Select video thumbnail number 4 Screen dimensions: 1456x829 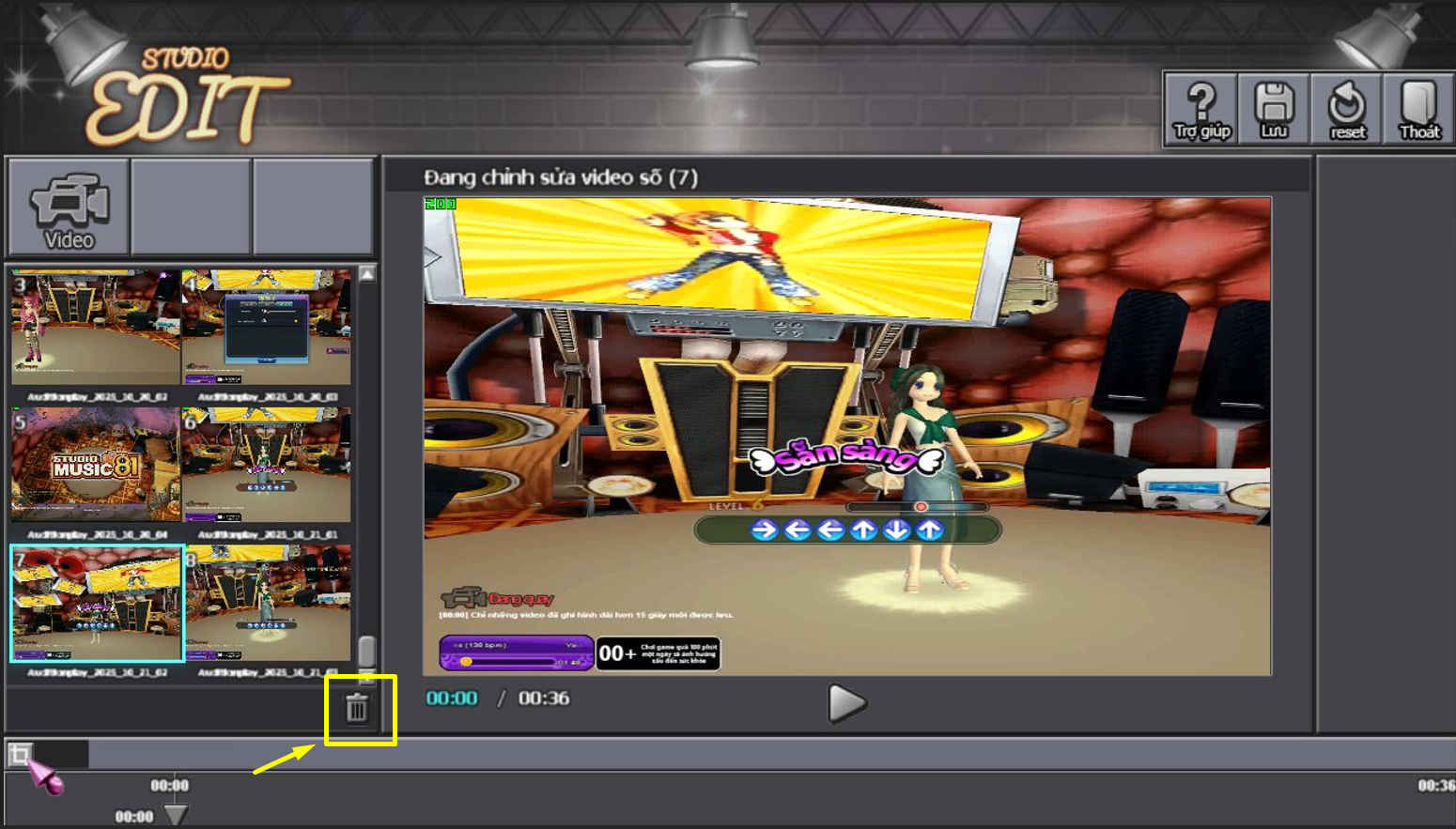[267, 328]
